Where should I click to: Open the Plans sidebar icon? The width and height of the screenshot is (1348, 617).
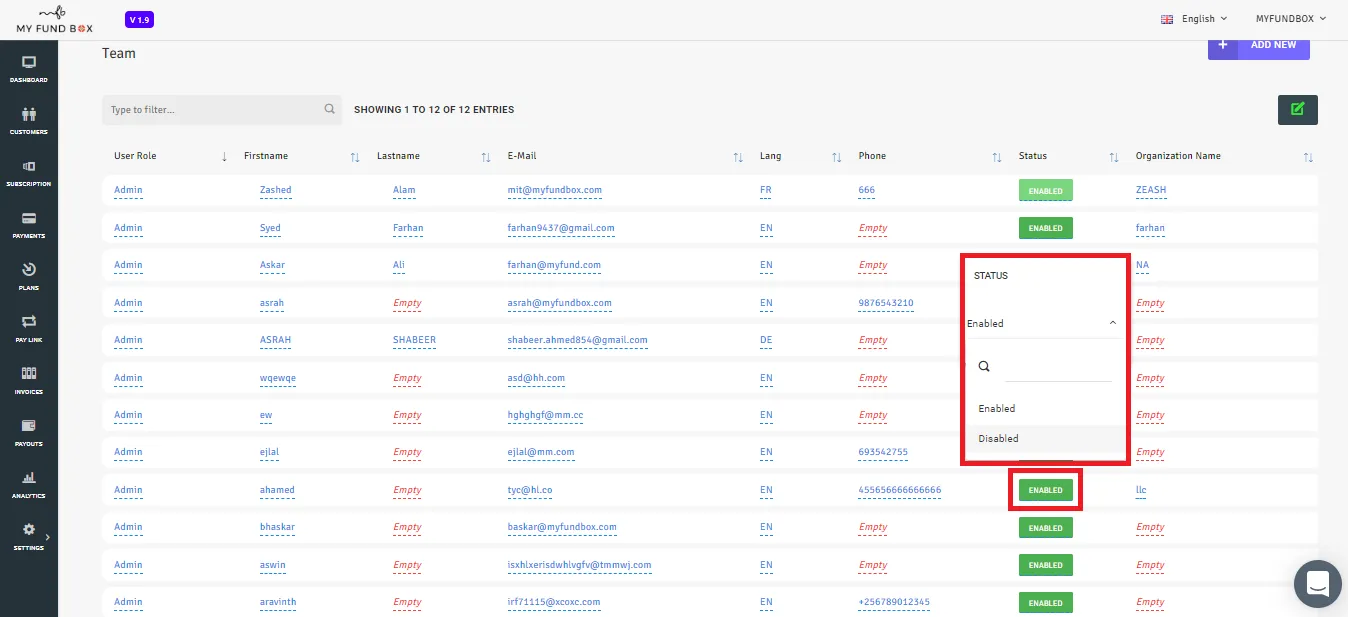click(x=28, y=270)
